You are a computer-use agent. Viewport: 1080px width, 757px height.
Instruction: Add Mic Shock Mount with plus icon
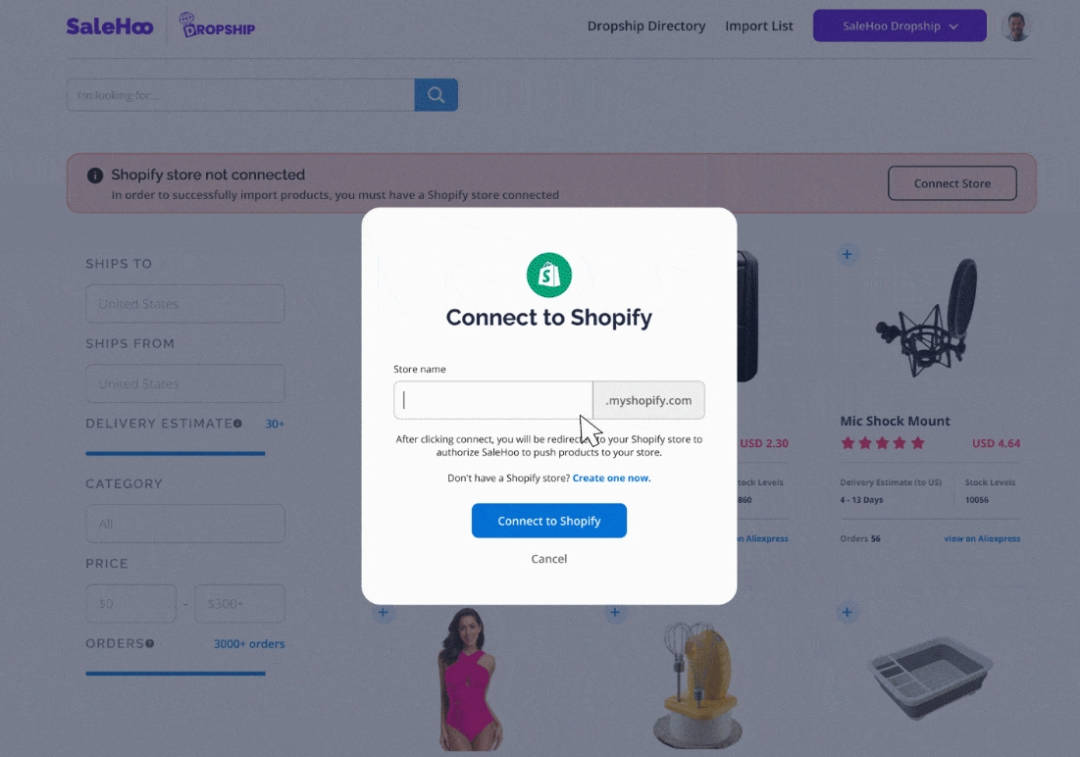(x=847, y=254)
